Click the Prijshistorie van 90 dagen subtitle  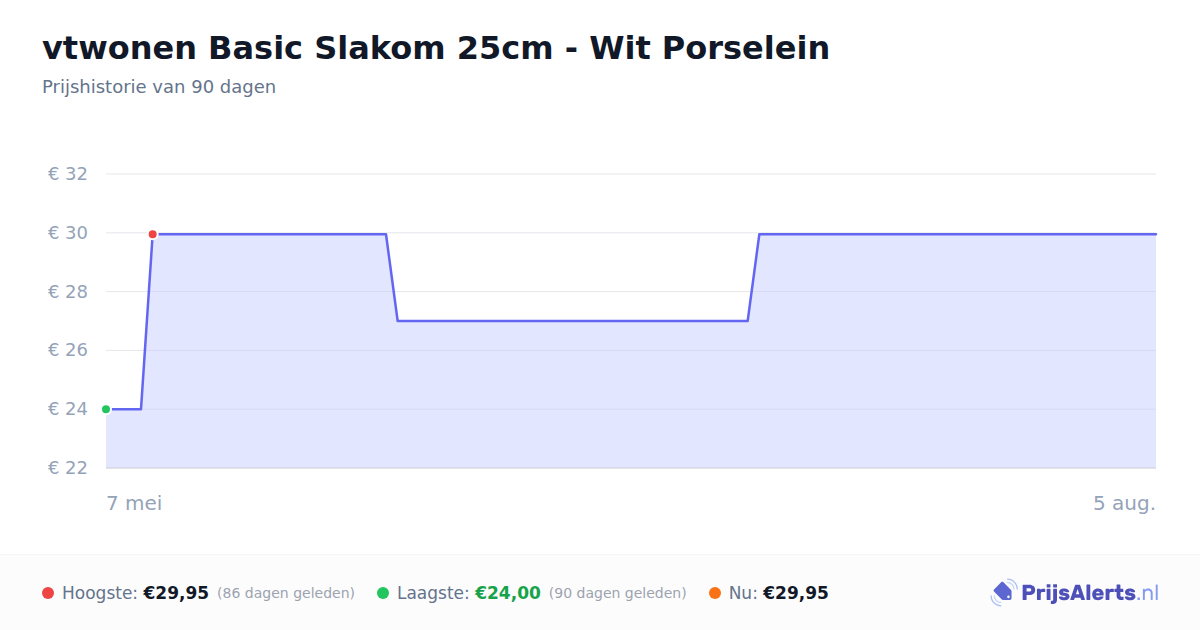pyautogui.click(x=159, y=87)
